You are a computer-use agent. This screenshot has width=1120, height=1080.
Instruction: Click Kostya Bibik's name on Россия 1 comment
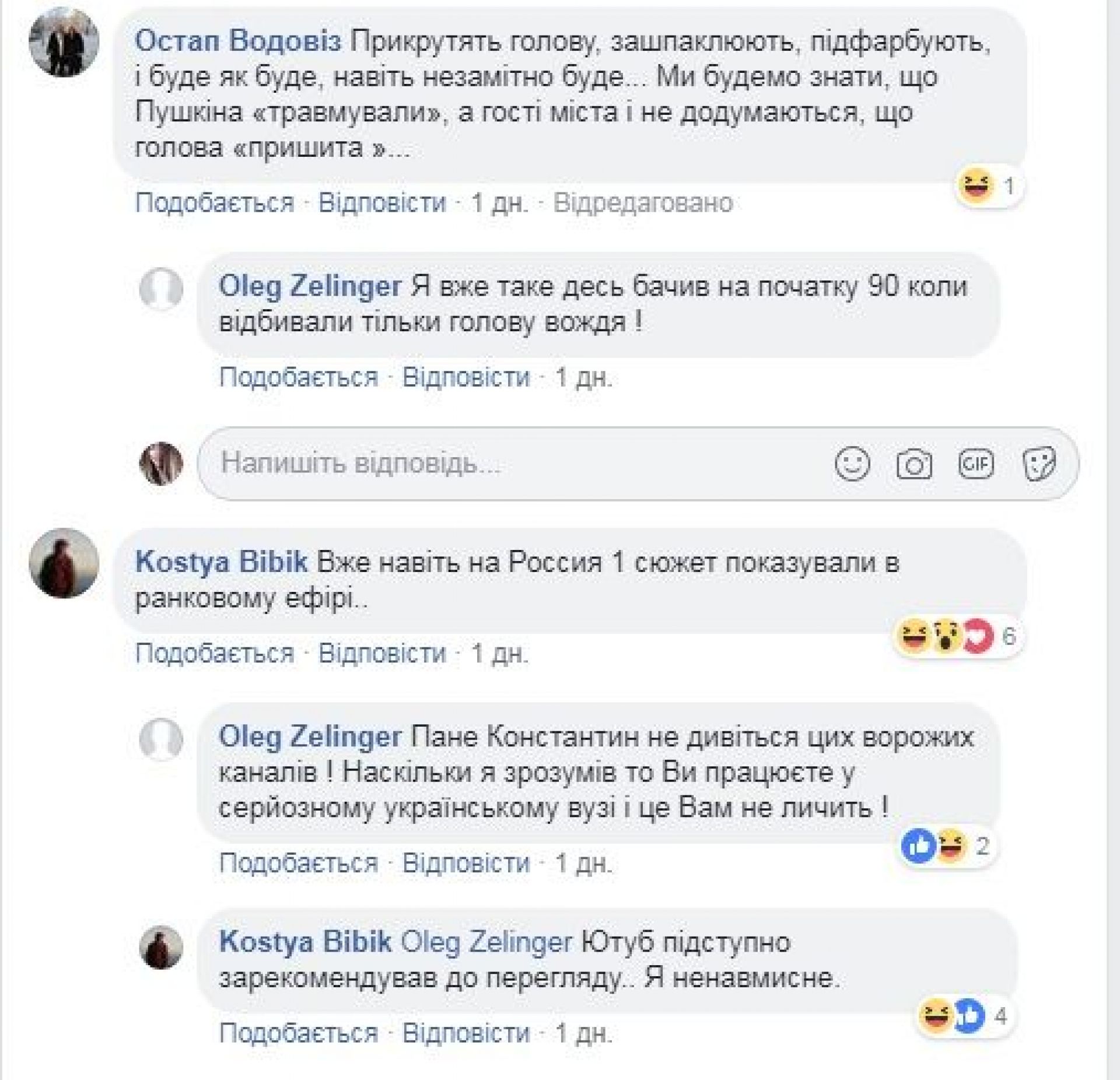coord(222,562)
